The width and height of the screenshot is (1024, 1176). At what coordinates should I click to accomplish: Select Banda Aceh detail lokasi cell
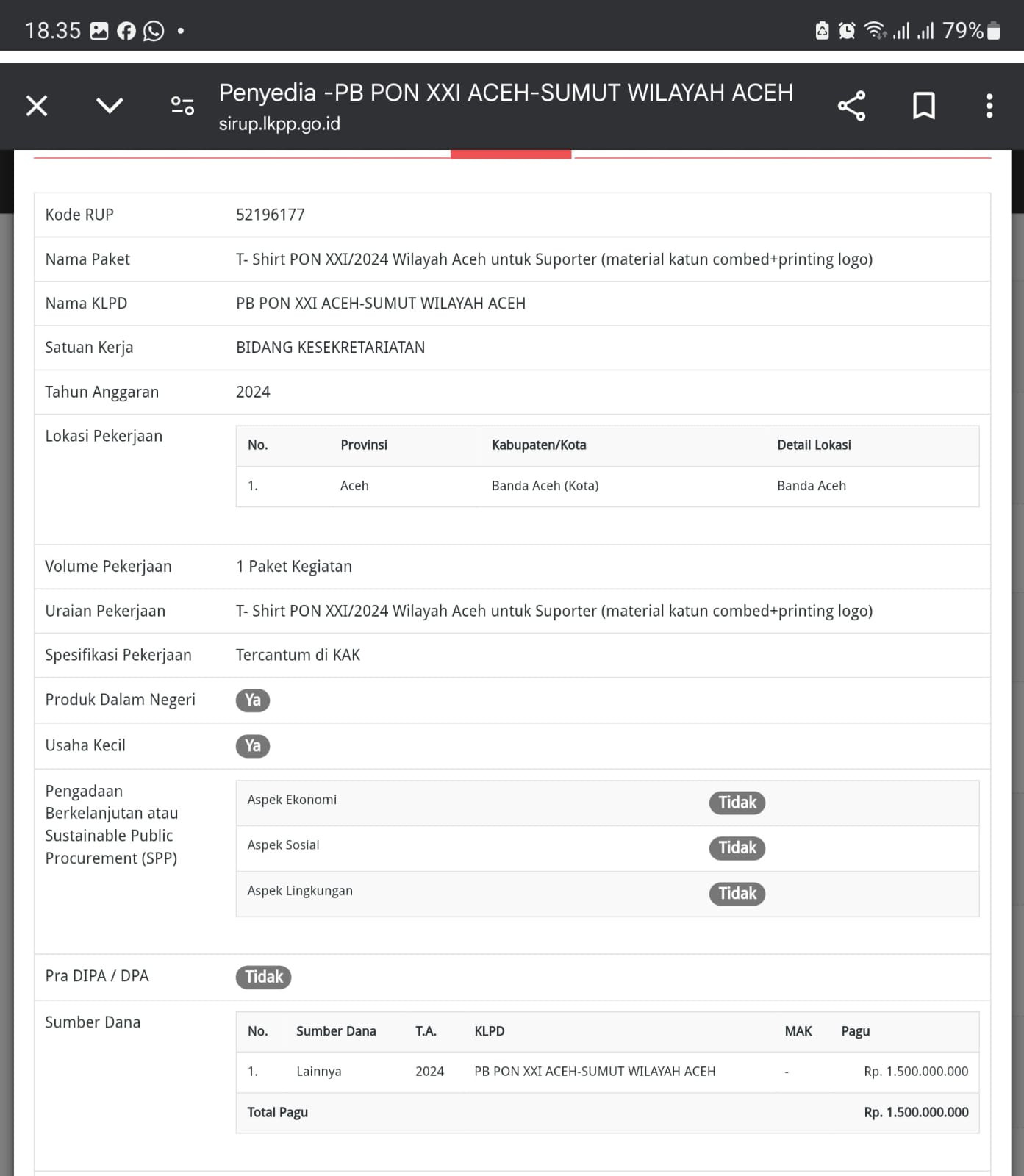(x=812, y=486)
